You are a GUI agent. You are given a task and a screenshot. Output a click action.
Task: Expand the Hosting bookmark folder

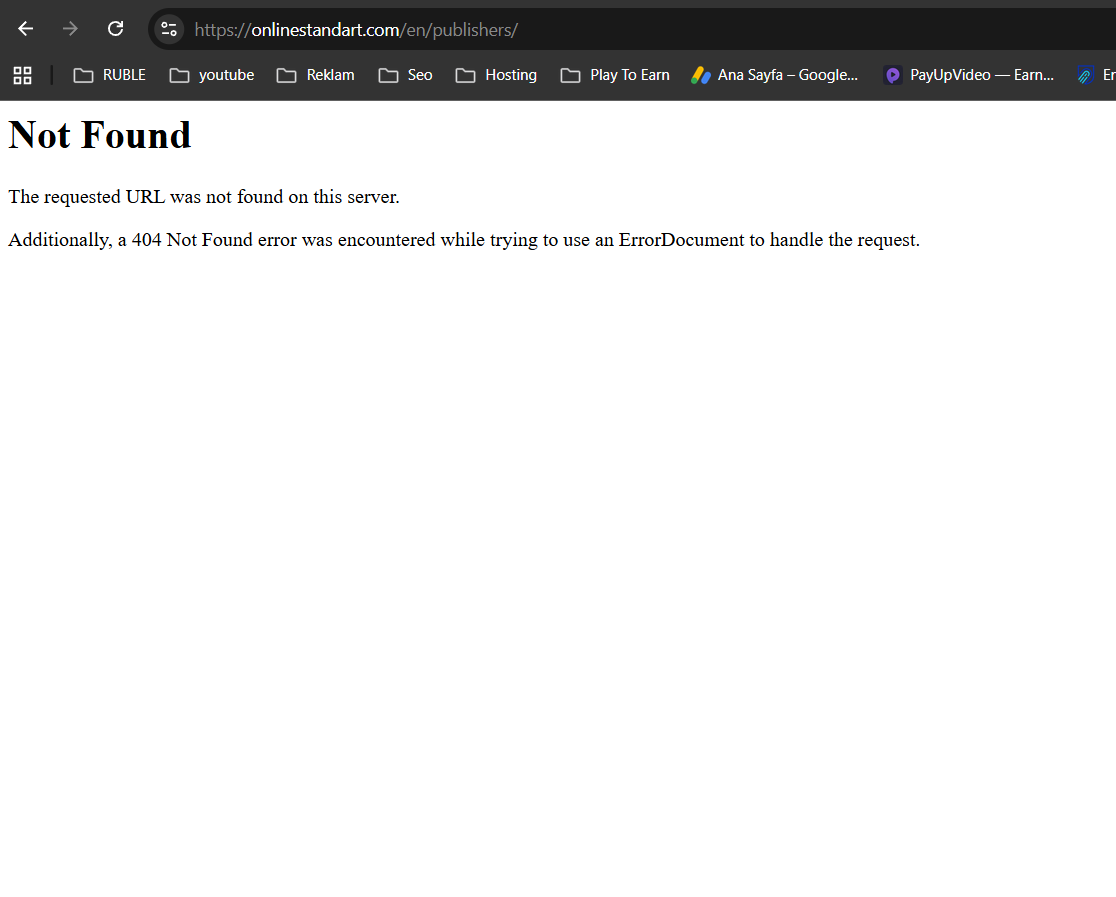pos(496,75)
